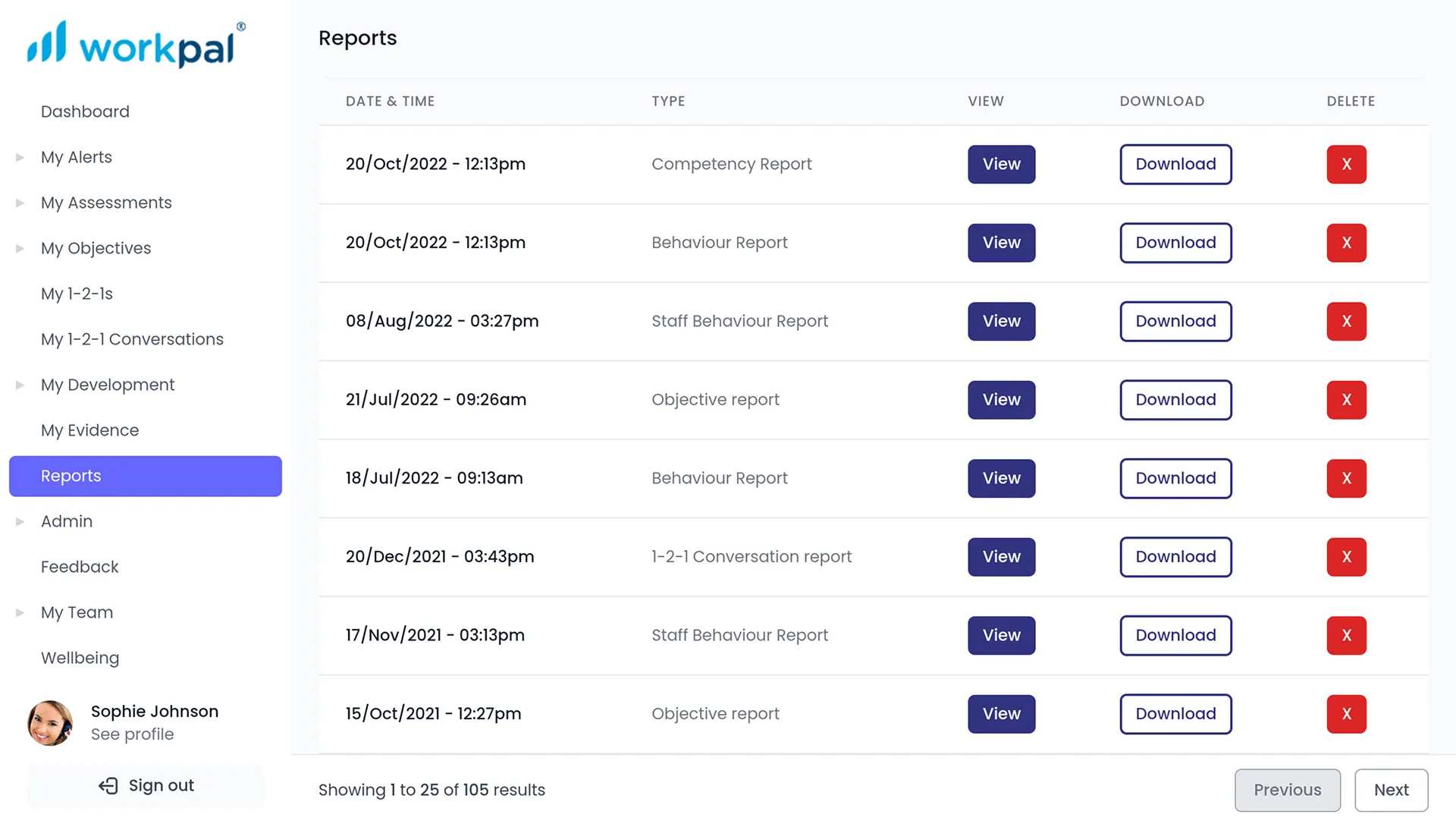Open the Dashboard page

point(85,112)
